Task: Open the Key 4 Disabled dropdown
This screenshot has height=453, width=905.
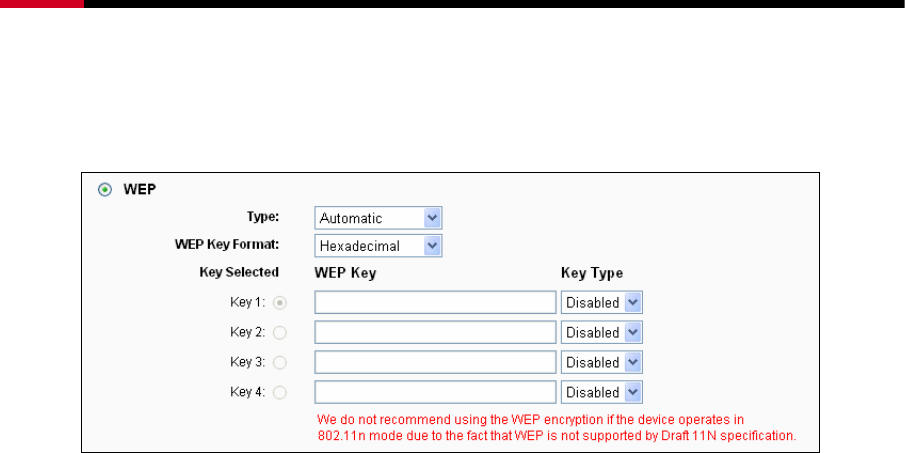Action: pyautogui.click(x=602, y=392)
